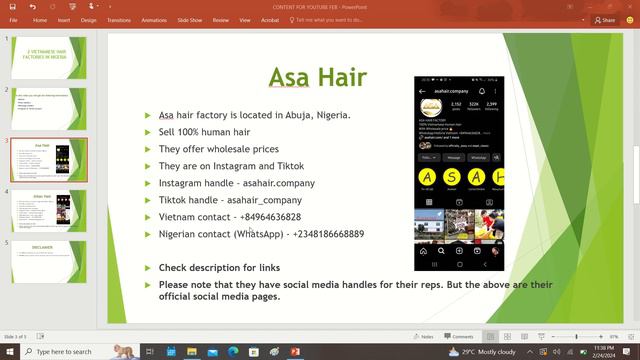Click the spell check icon in status bar
This screenshot has height=360, width=640.
pos(40,336)
